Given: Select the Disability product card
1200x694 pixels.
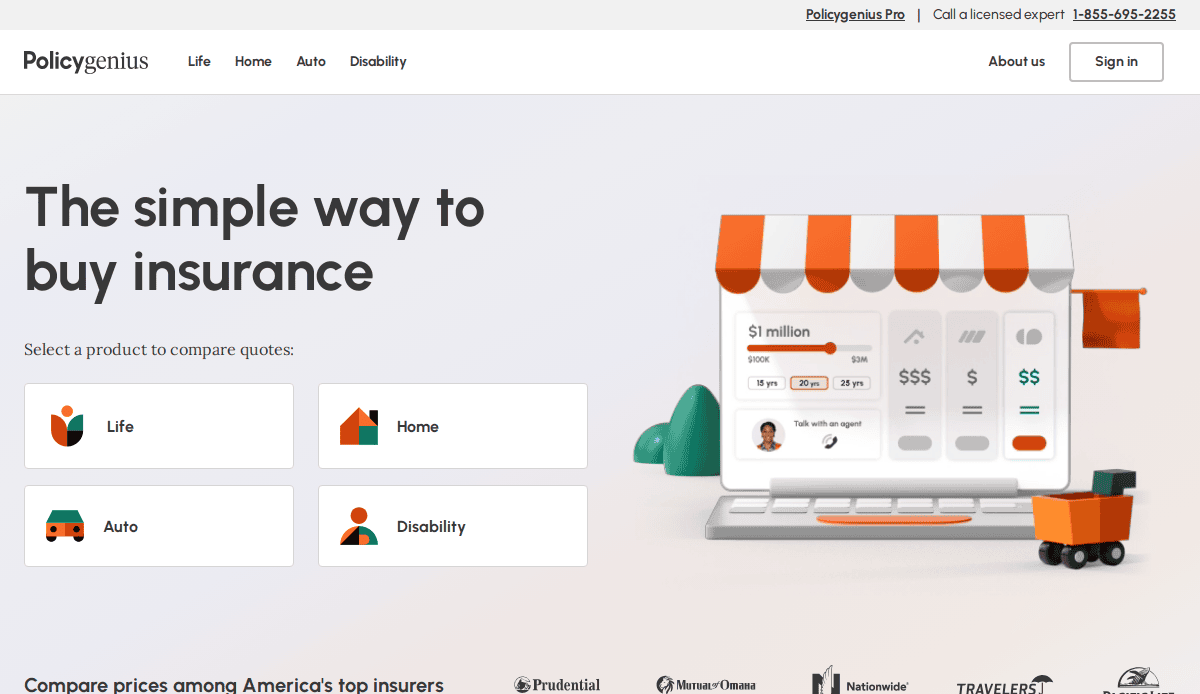Looking at the screenshot, I should [453, 526].
